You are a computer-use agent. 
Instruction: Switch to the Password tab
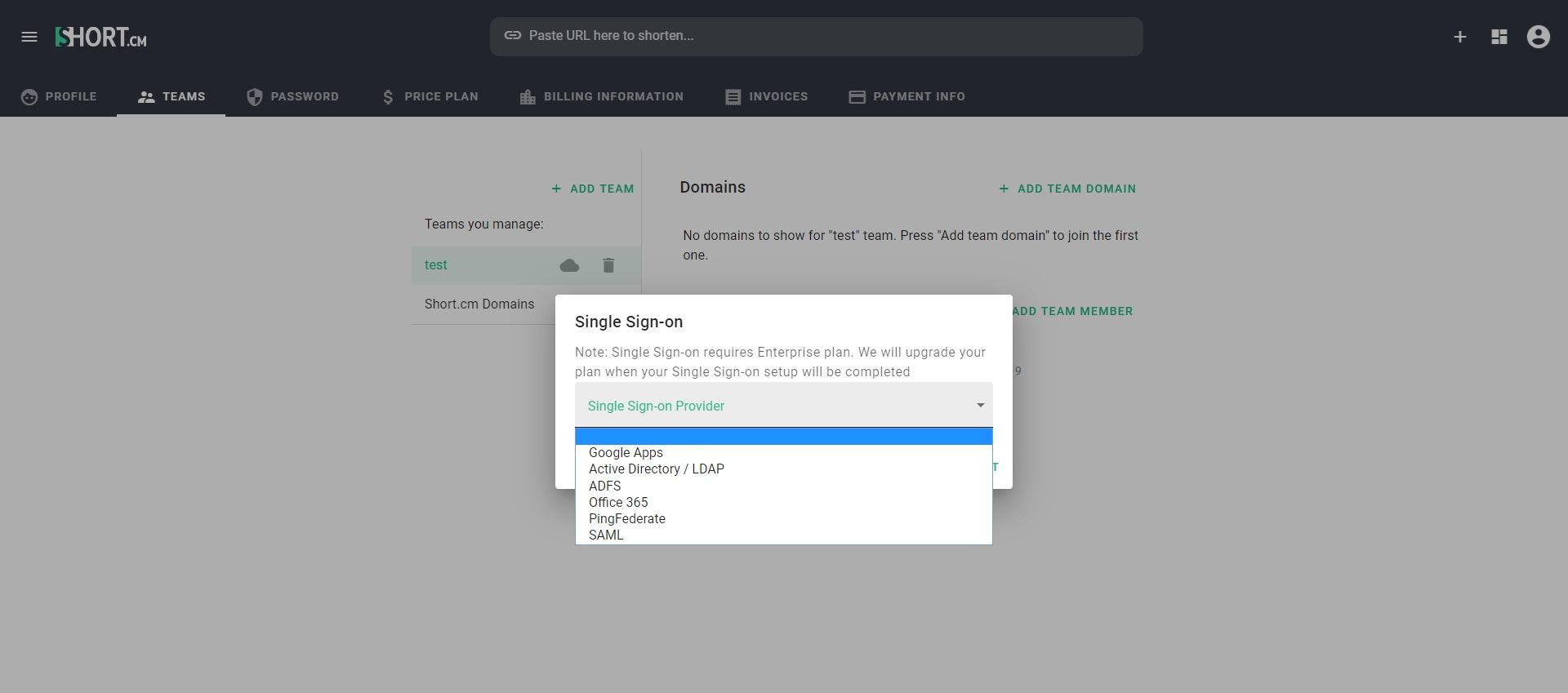[x=292, y=96]
